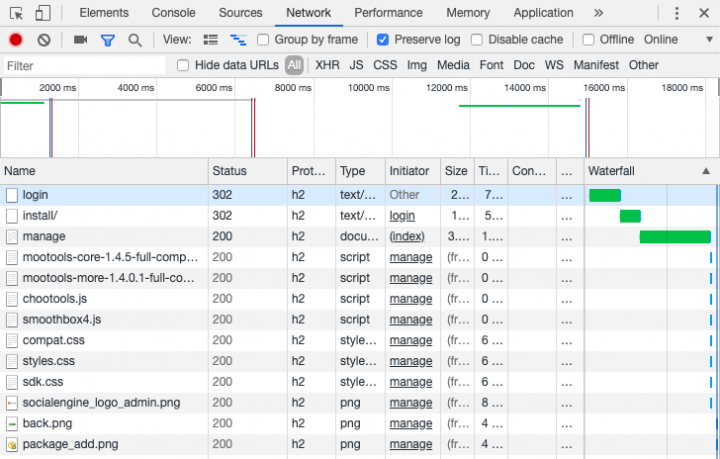Toggle the device toolbar icon
This screenshot has height=459, width=720.
(x=43, y=13)
